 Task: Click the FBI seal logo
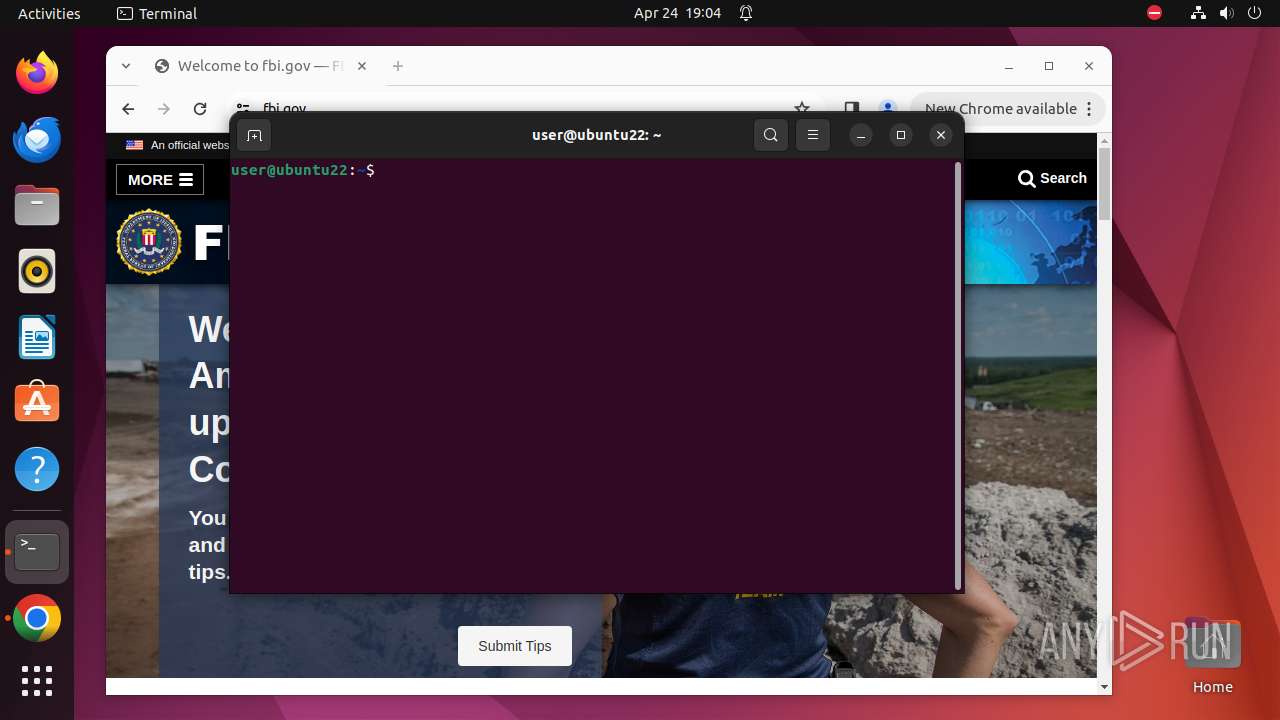click(149, 242)
